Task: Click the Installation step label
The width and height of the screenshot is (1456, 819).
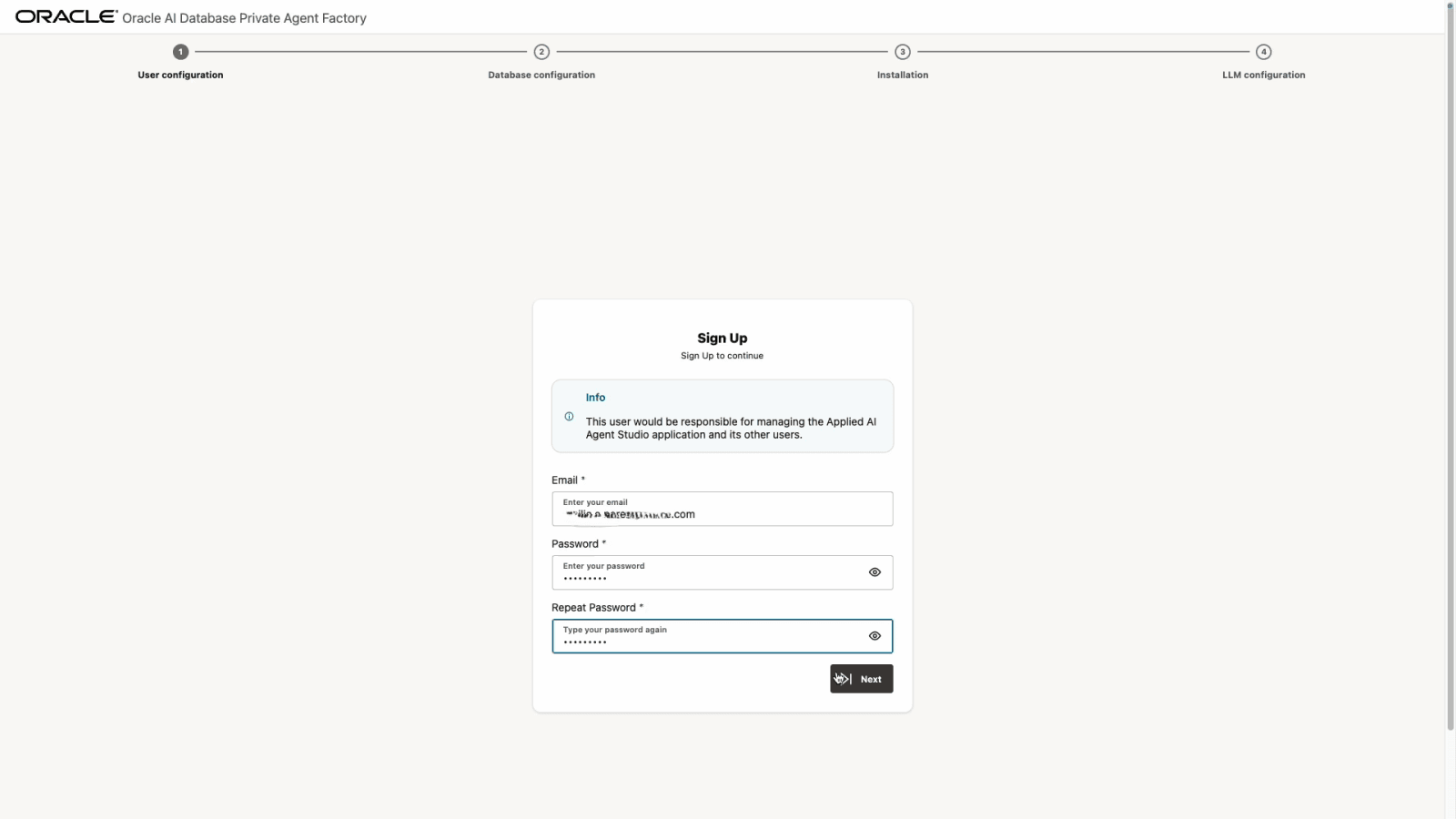Action: pos(902,75)
